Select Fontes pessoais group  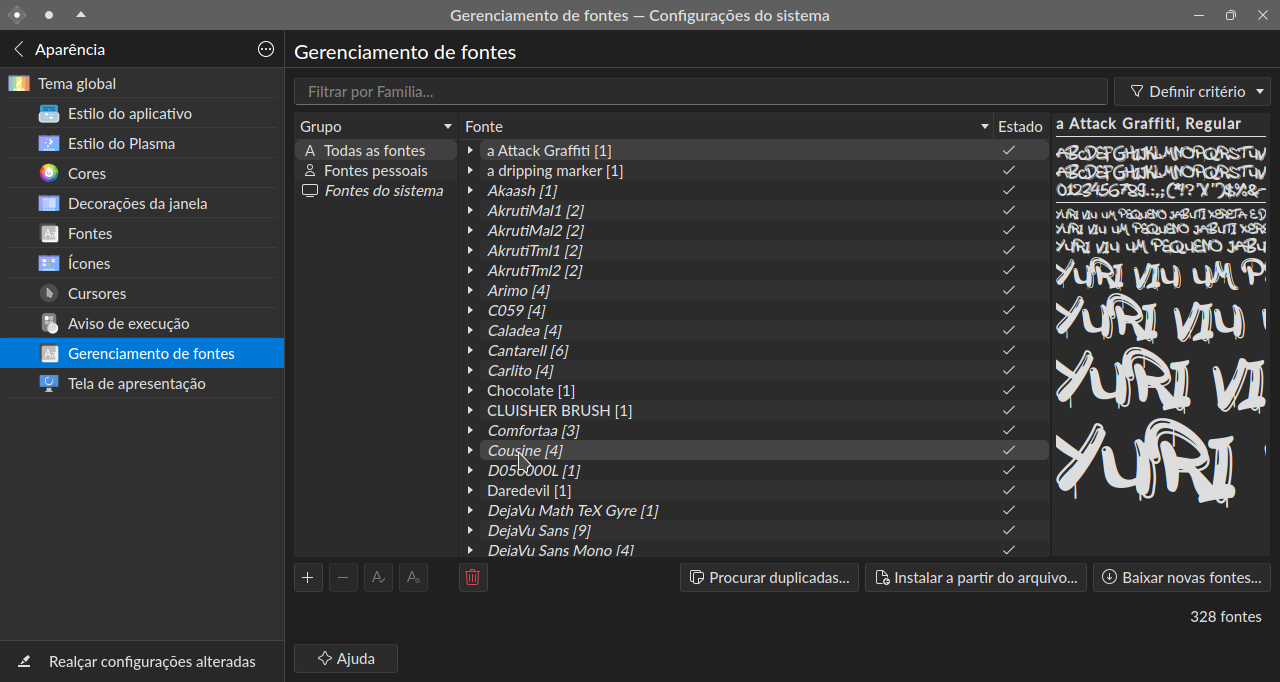(x=376, y=171)
